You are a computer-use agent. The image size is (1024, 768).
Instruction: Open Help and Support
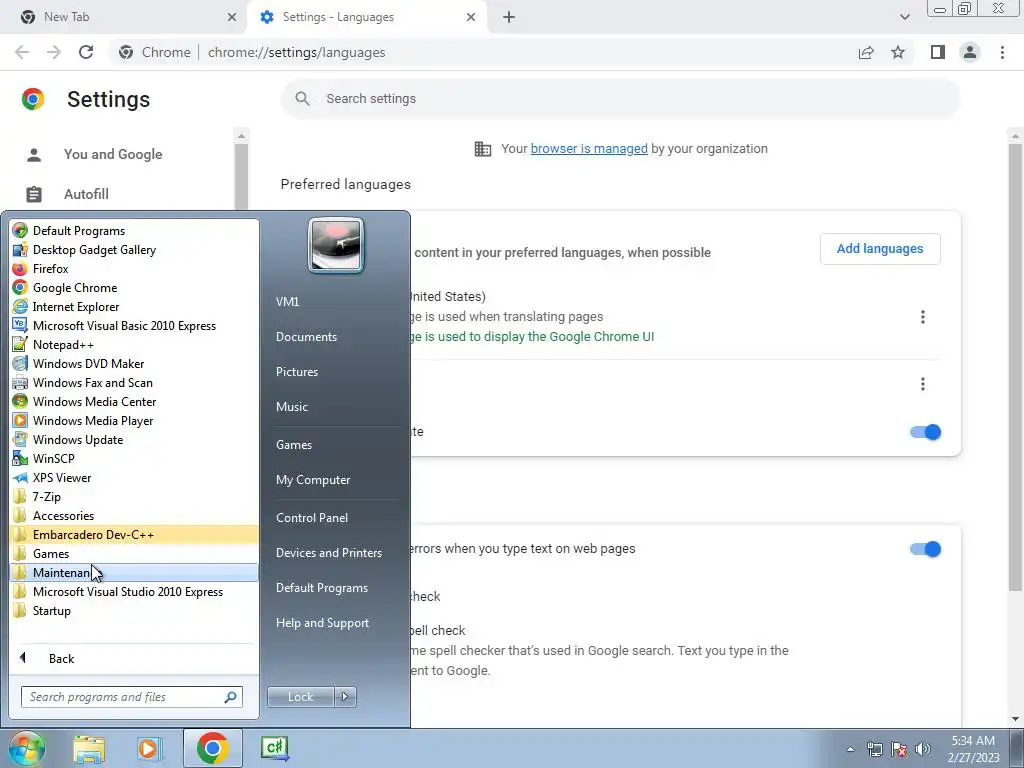click(323, 623)
